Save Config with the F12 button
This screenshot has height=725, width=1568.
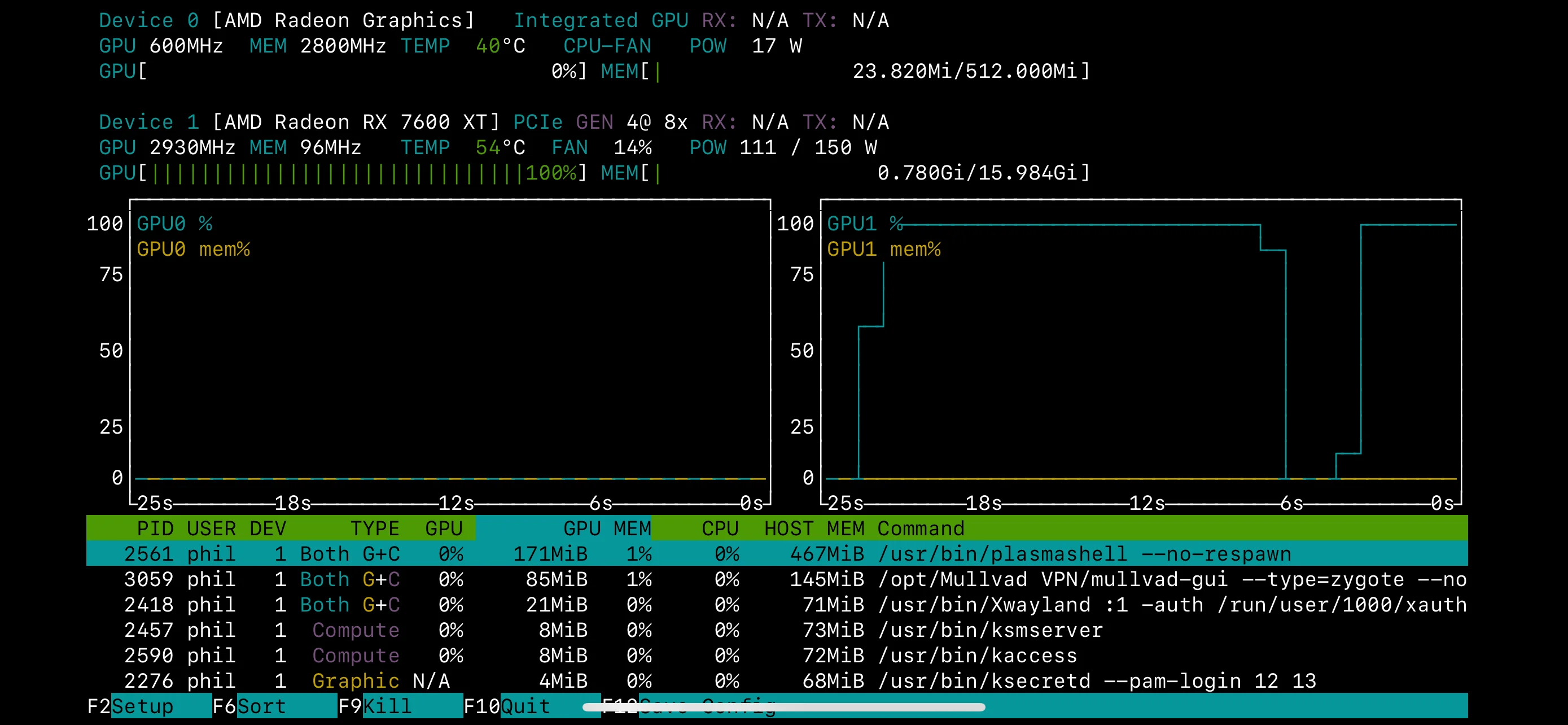tap(688, 706)
